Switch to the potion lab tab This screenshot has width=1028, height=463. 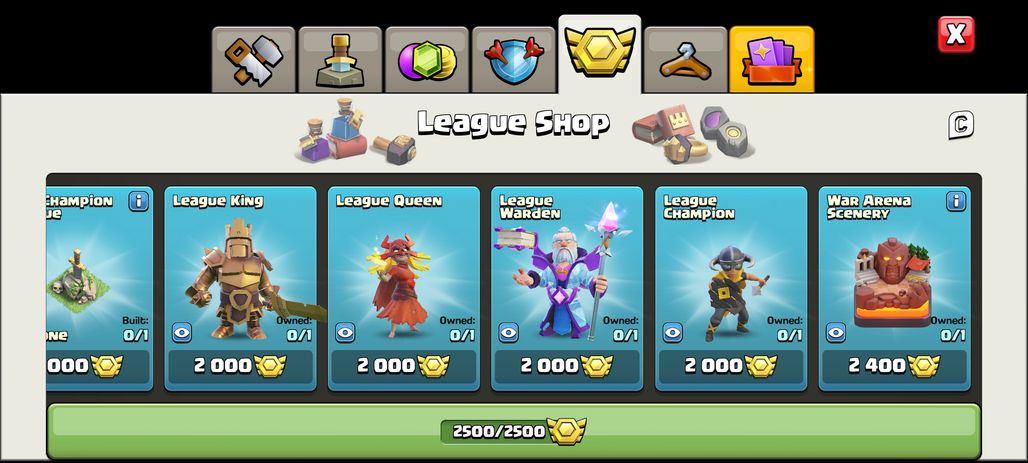[340, 60]
